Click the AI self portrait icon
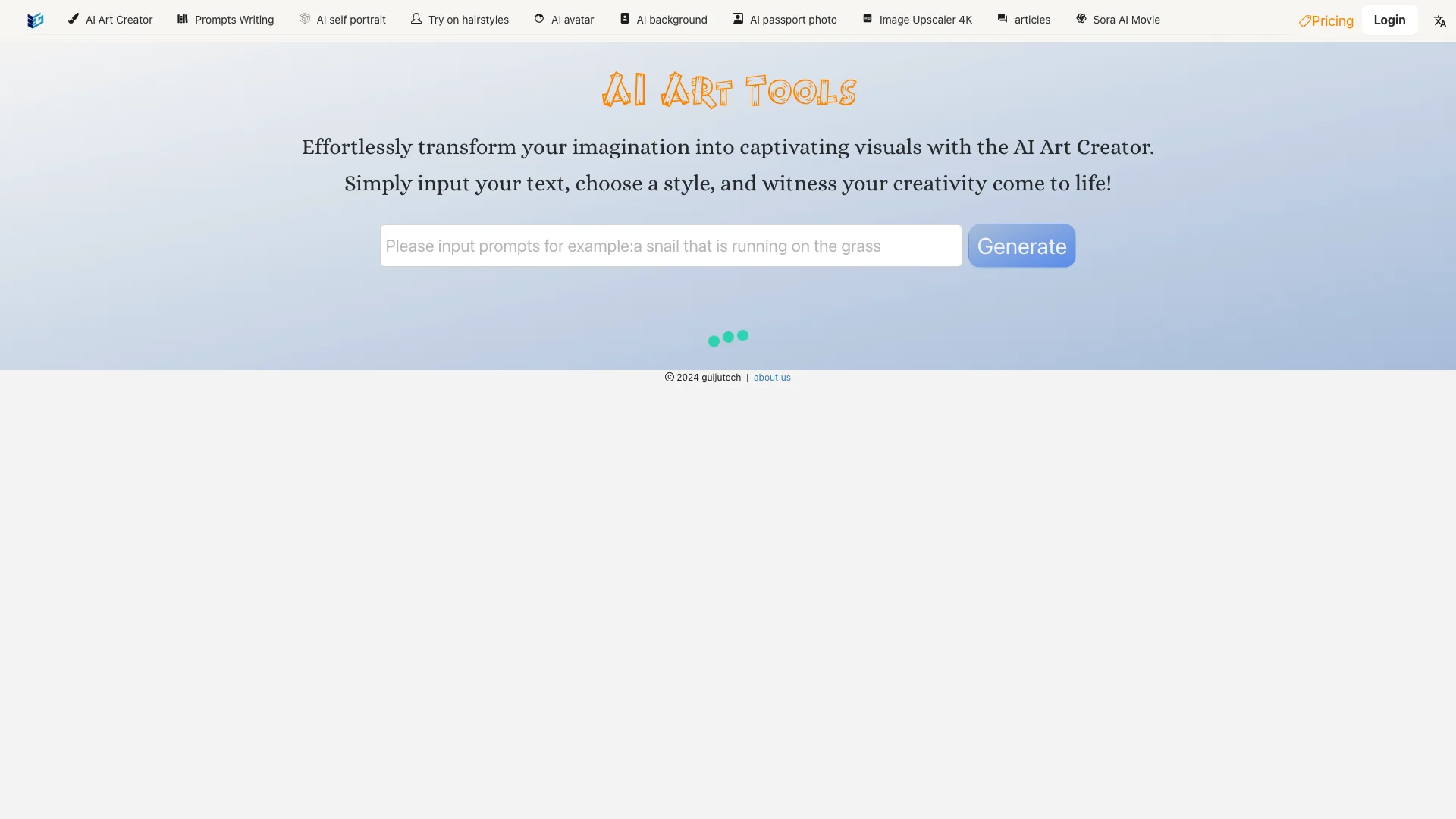 pyautogui.click(x=305, y=19)
